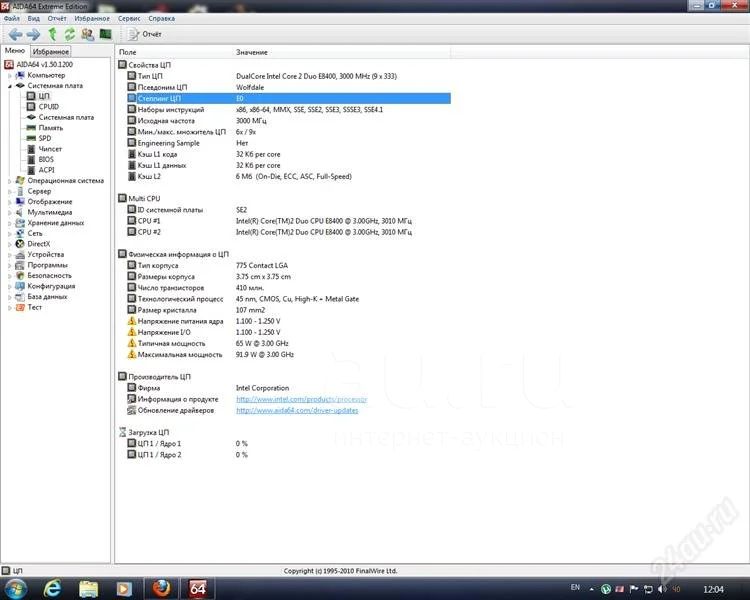Image resolution: width=750 pixels, height=600 pixels.
Task: Click warning icon beside Максимальная мощность
Action: tap(132, 355)
